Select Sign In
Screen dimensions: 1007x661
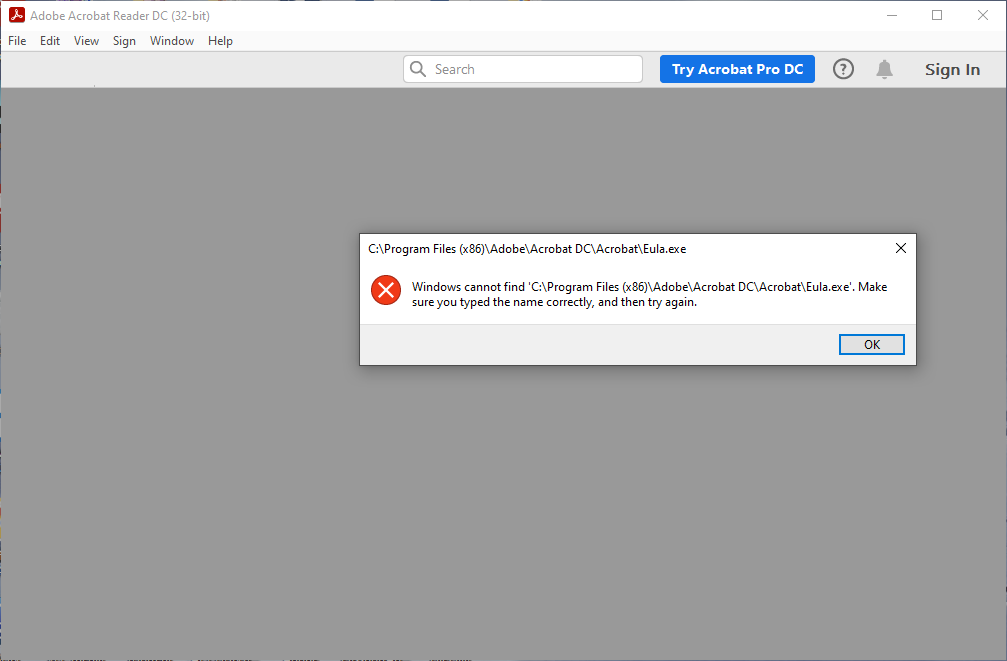951,69
